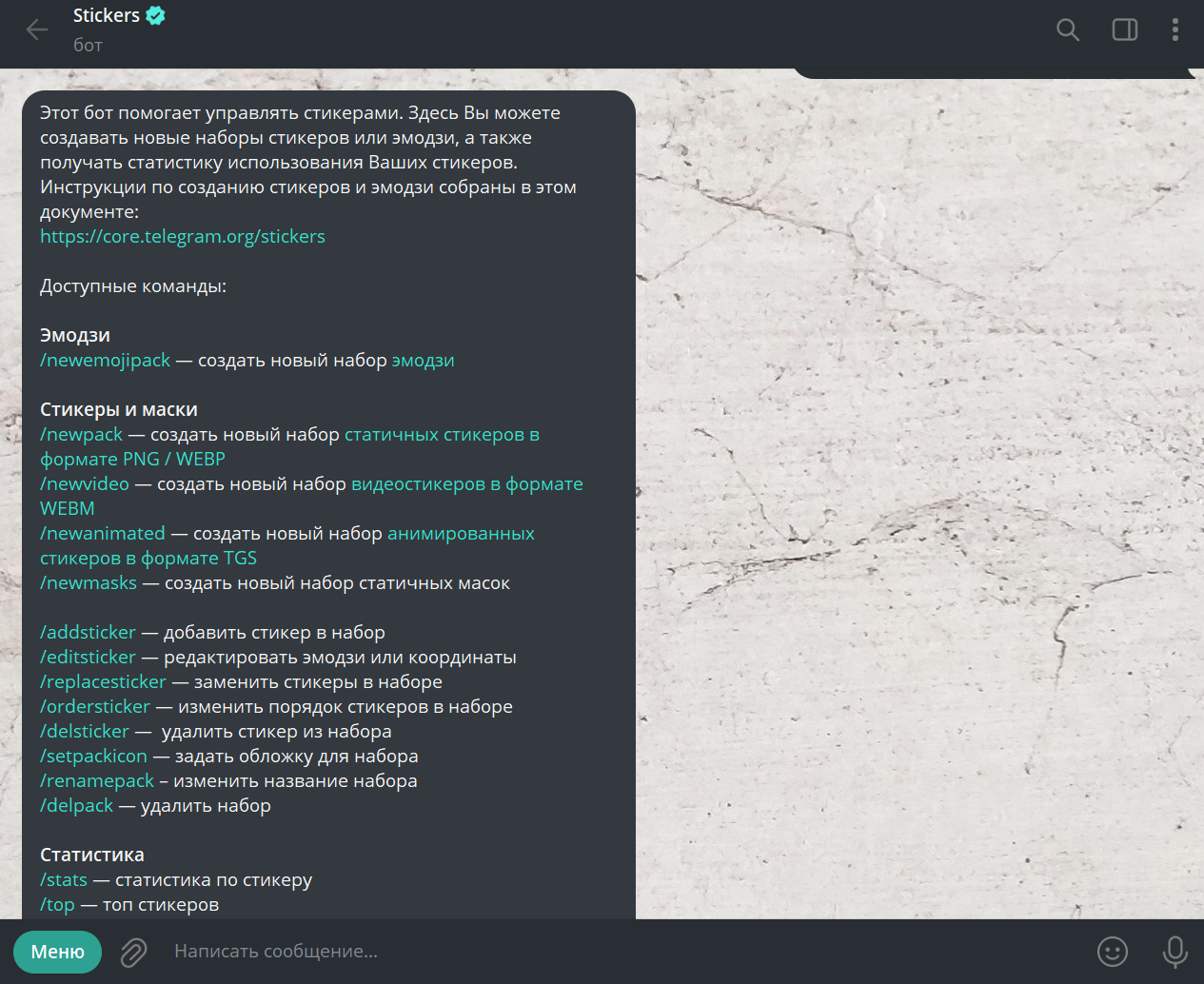This screenshot has height=984, width=1204.
Task: Open Stickers bot profile from header title
Action: [107, 15]
